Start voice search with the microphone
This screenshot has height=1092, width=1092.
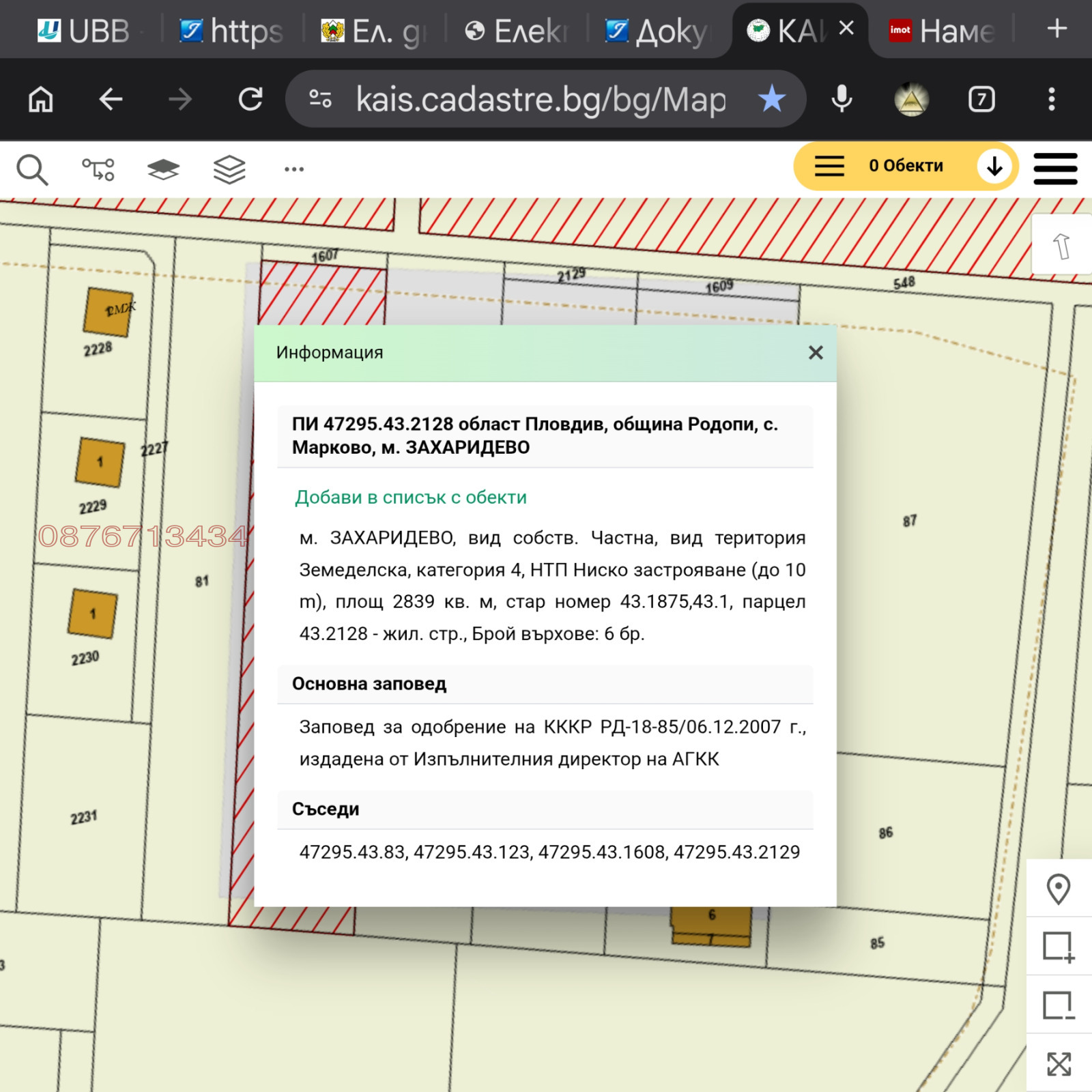tap(842, 100)
